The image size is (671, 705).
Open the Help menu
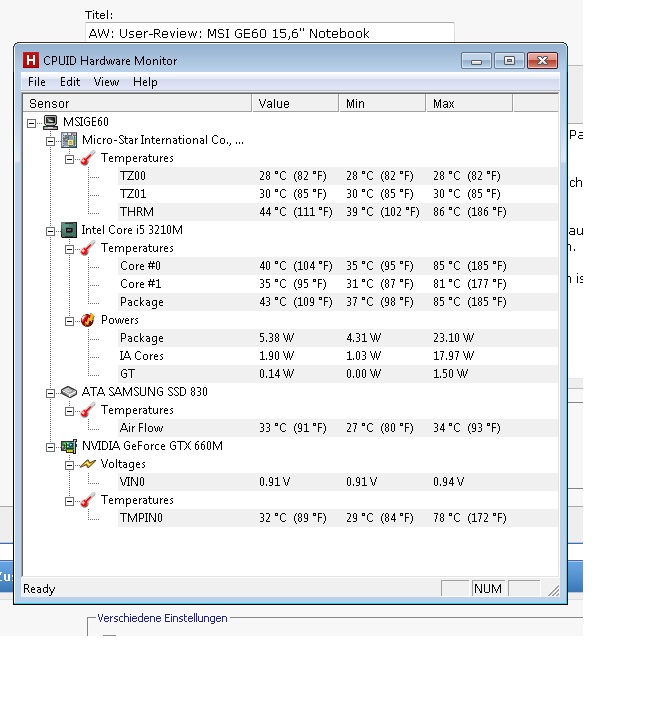[x=145, y=82]
